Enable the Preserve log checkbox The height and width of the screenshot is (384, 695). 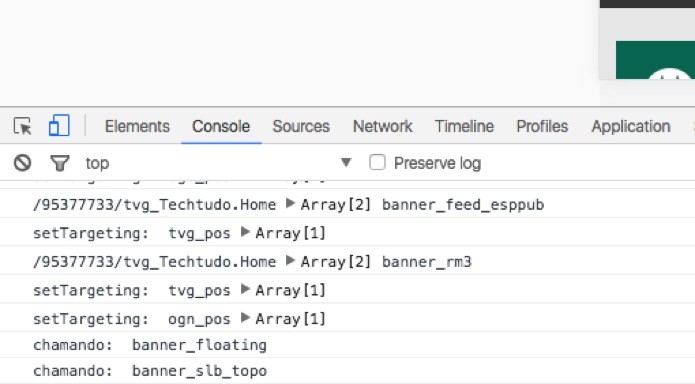377,162
